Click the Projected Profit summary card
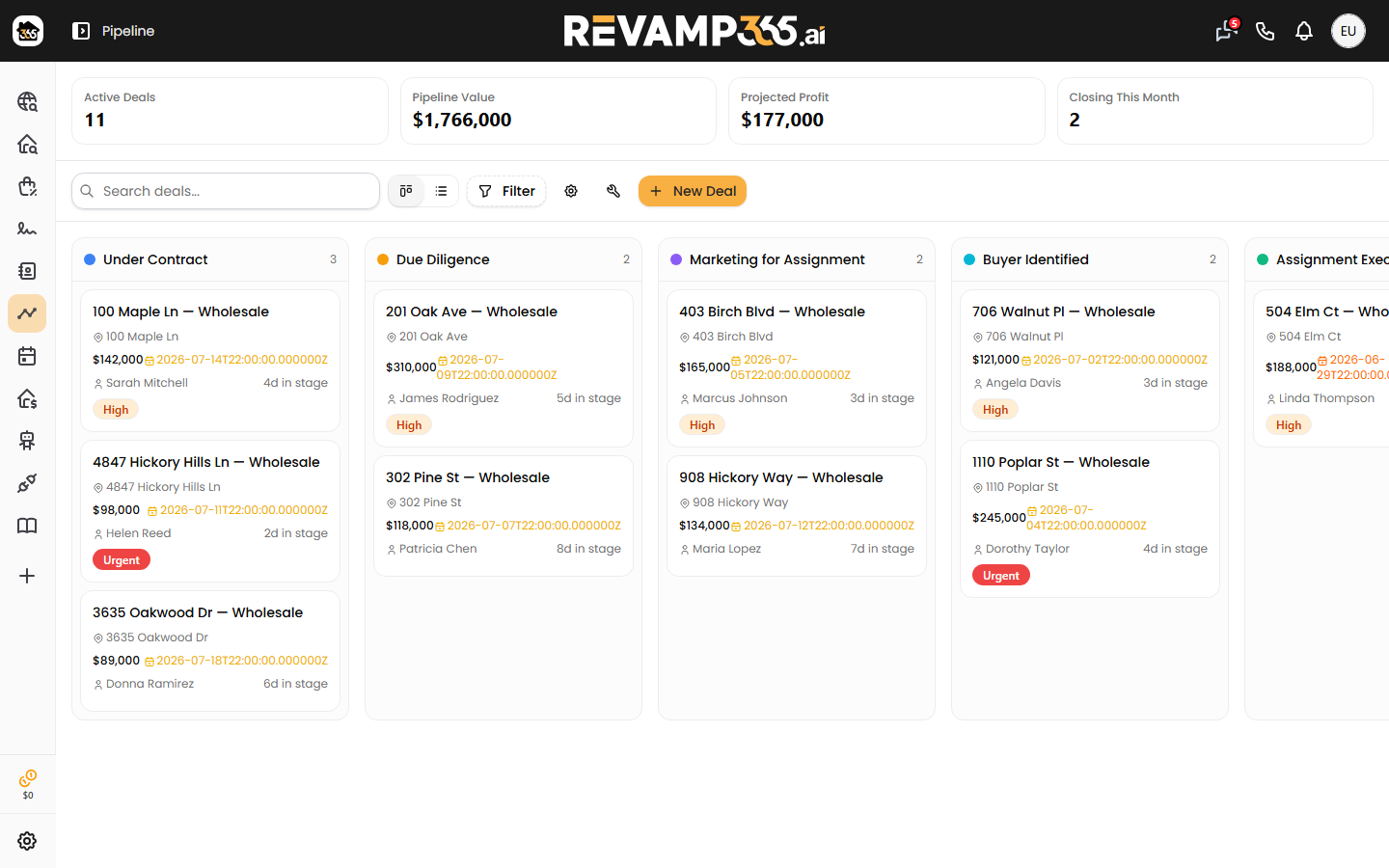1389x868 pixels. tap(886, 111)
